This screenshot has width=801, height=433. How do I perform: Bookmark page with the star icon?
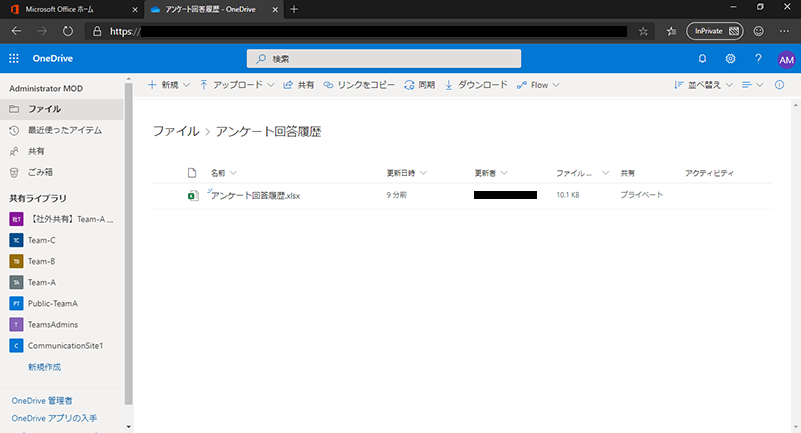pyautogui.click(x=643, y=31)
